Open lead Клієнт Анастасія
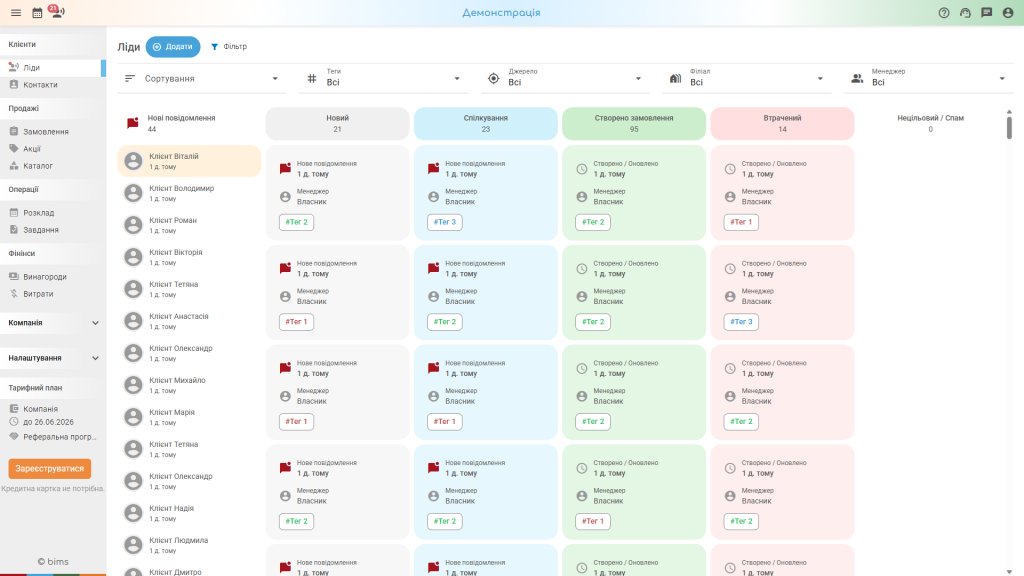Image resolution: width=1024 pixels, height=576 pixels. coord(189,321)
